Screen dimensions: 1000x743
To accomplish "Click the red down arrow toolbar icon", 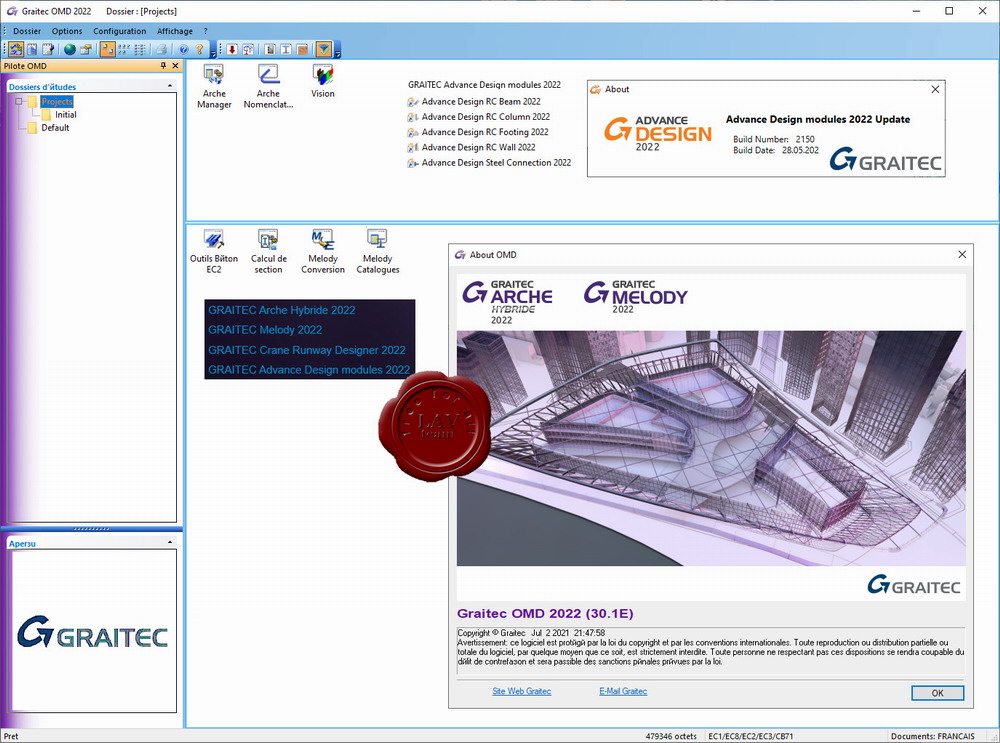I will 232,49.
